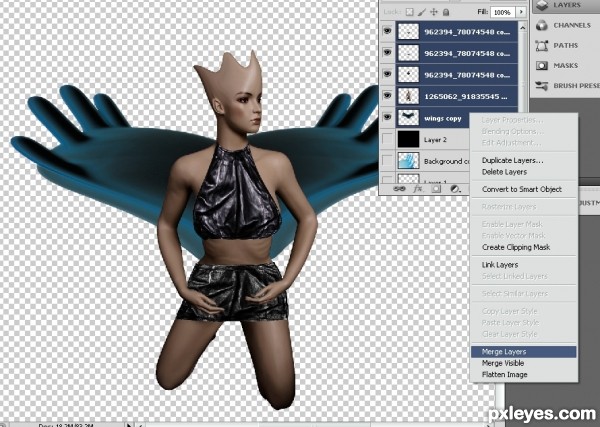Toggle lock transparent pixels icon

coord(409,12)
